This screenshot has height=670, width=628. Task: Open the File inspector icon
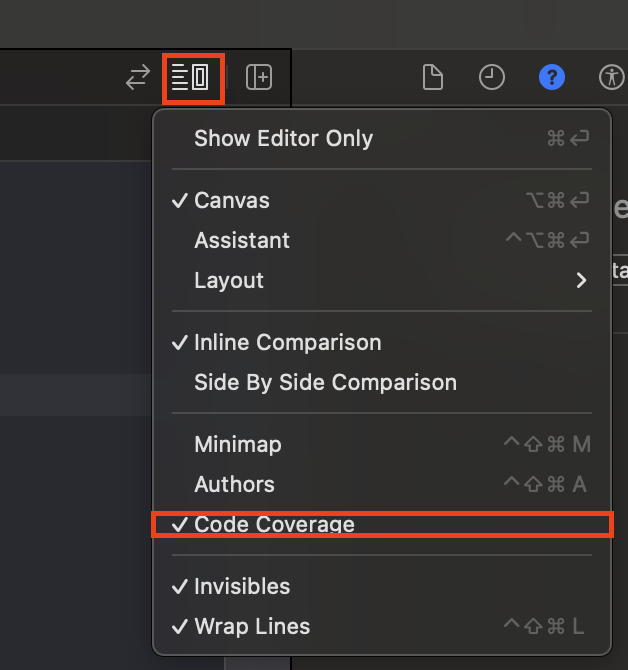point(432,78)
